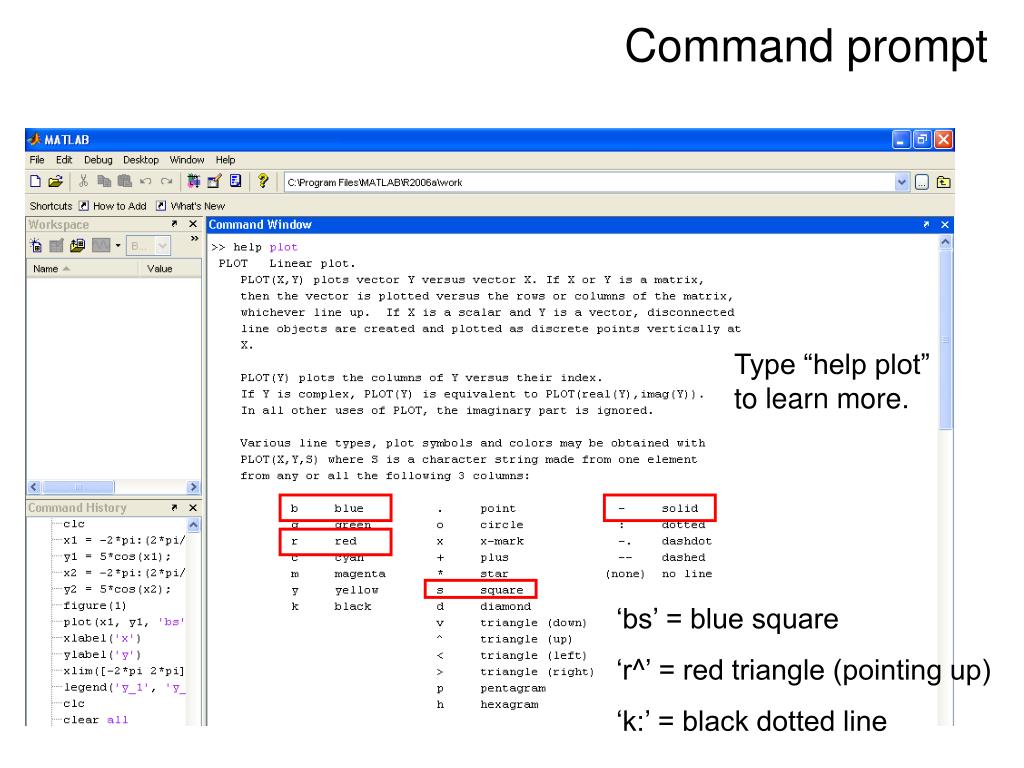
Task: Select 'legend(' entry in Command History
Action: coord(124,687)
